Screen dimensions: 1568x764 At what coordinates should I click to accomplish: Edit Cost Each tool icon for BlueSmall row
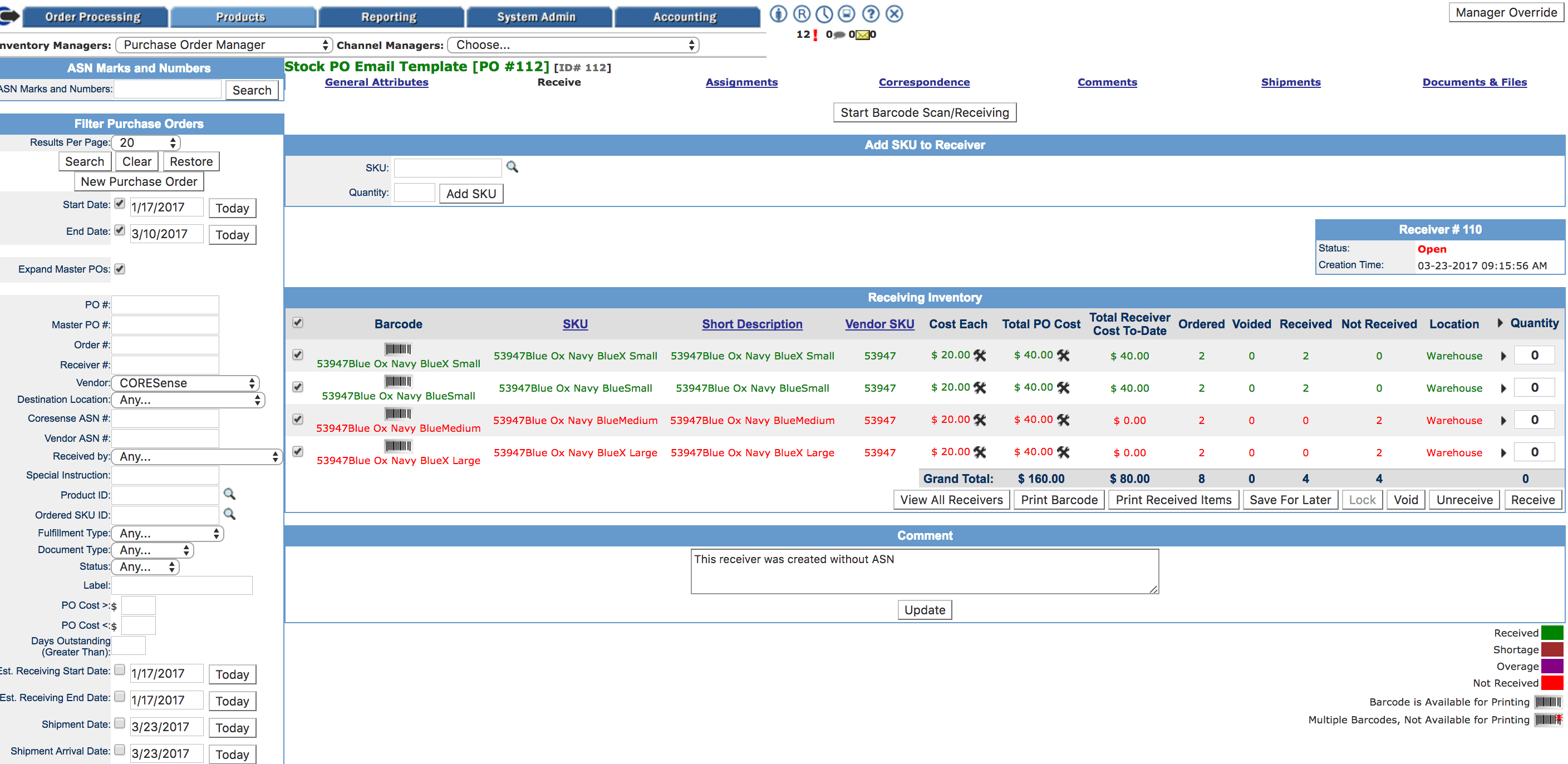point(980,387)
